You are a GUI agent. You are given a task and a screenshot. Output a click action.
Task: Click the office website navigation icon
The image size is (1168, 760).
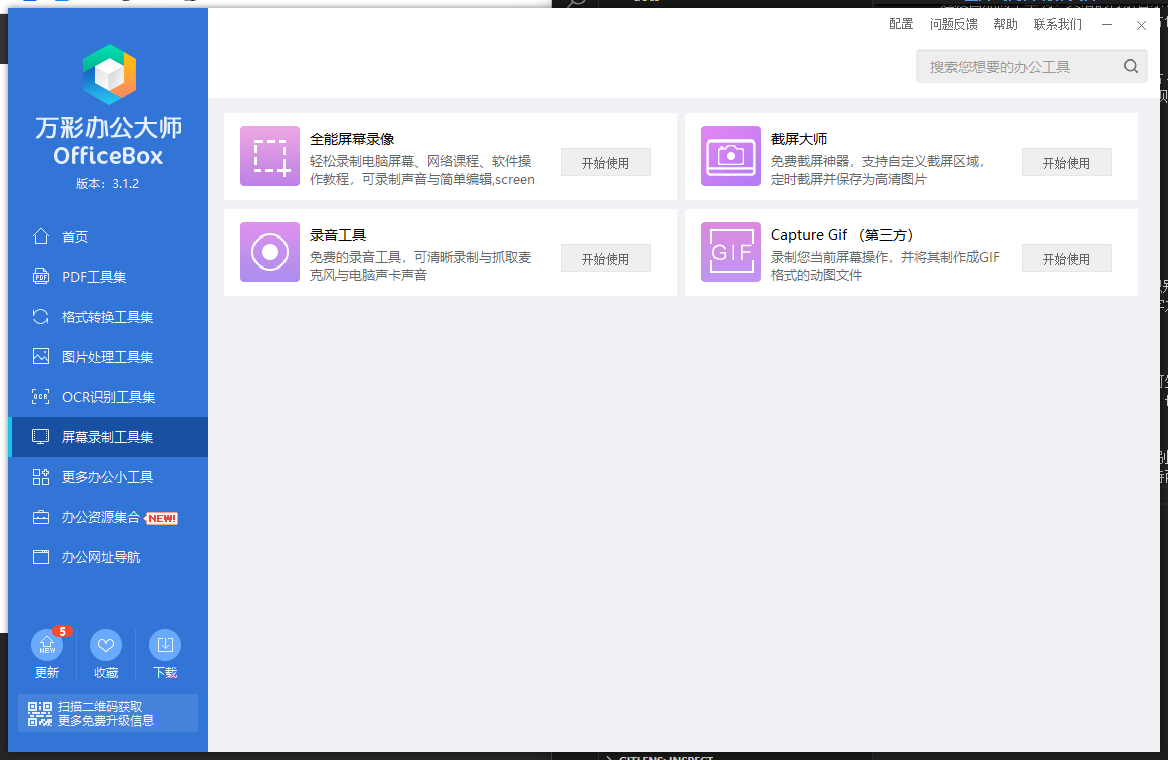coord(41,557)
